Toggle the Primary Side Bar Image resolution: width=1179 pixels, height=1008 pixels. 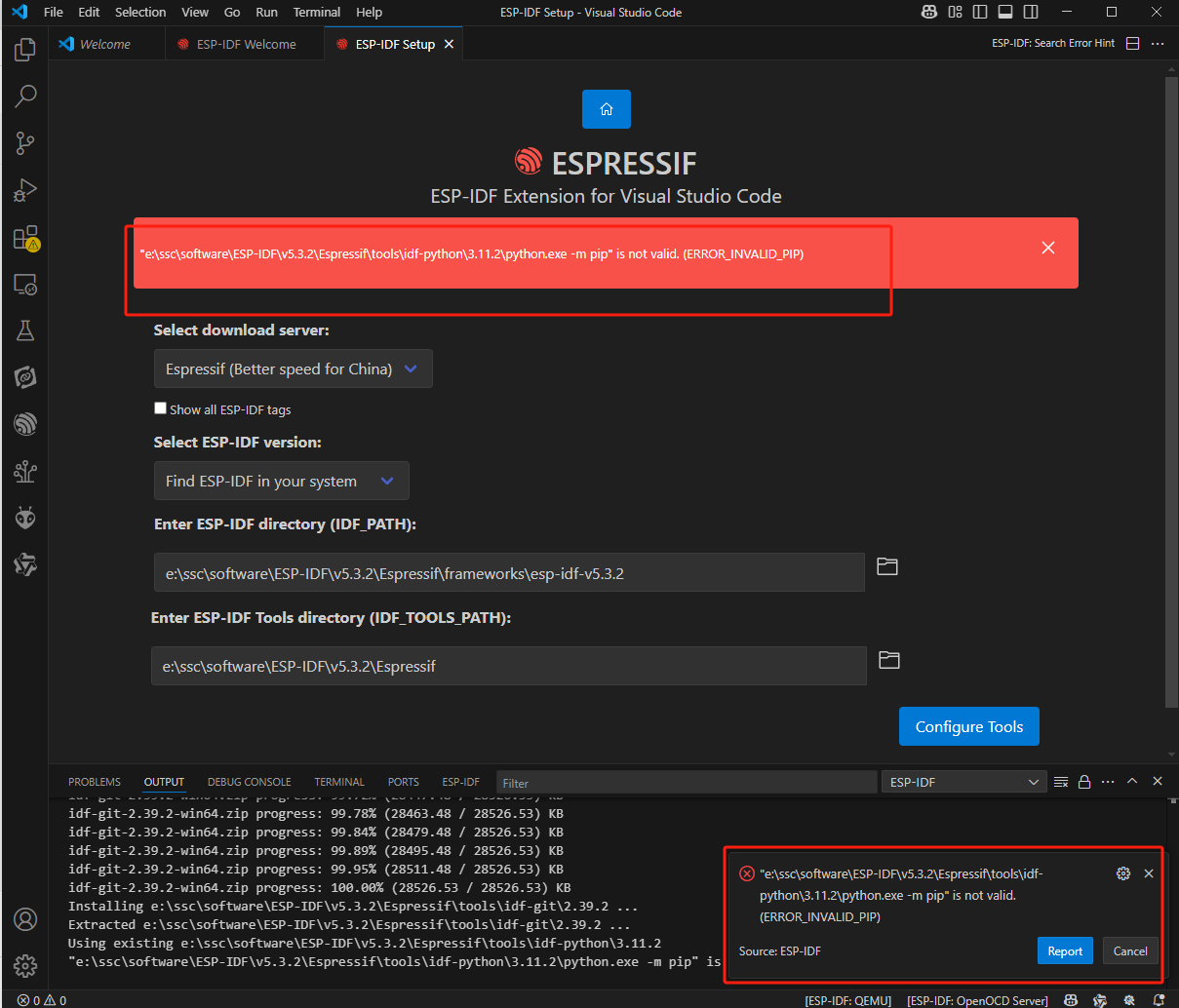click(x=980, y=12)
